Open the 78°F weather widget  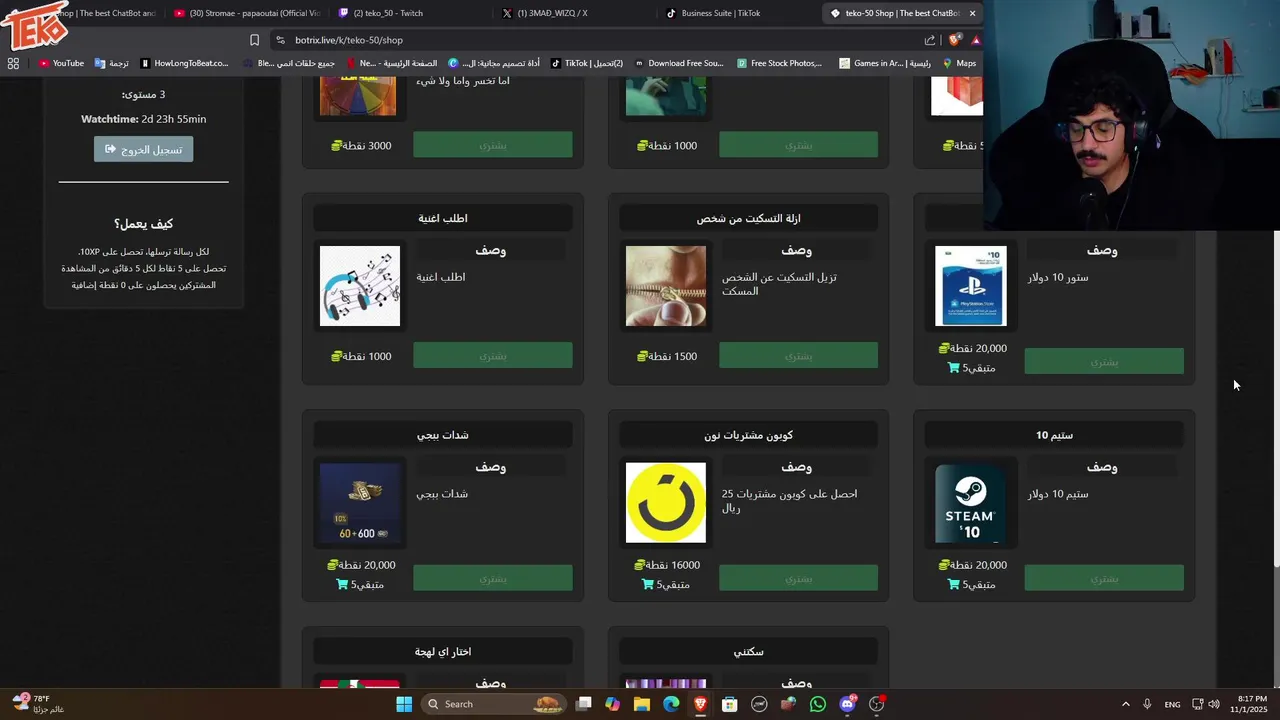(40, 704)
